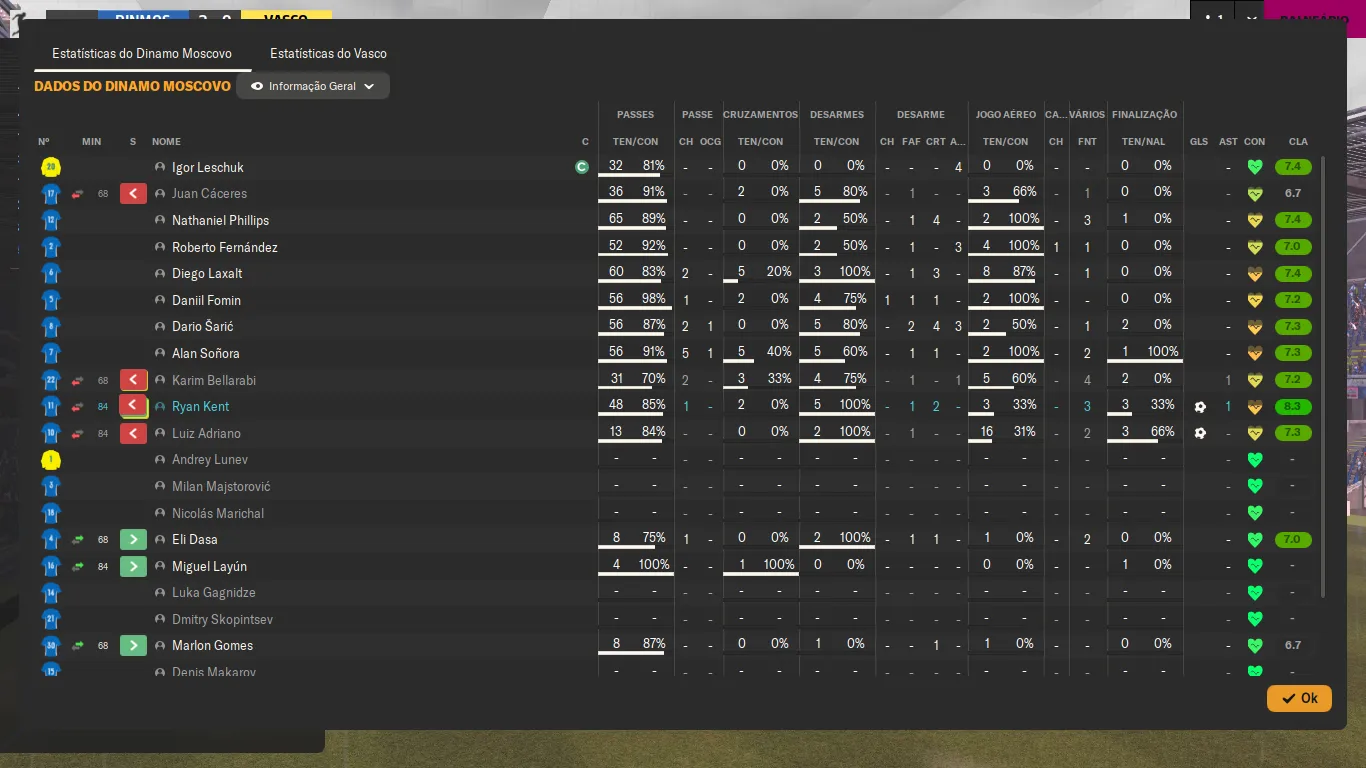Click the swap icon in Juan Cáceres' row
This screenshot has height=768, width=1366.
click(77, 194)
